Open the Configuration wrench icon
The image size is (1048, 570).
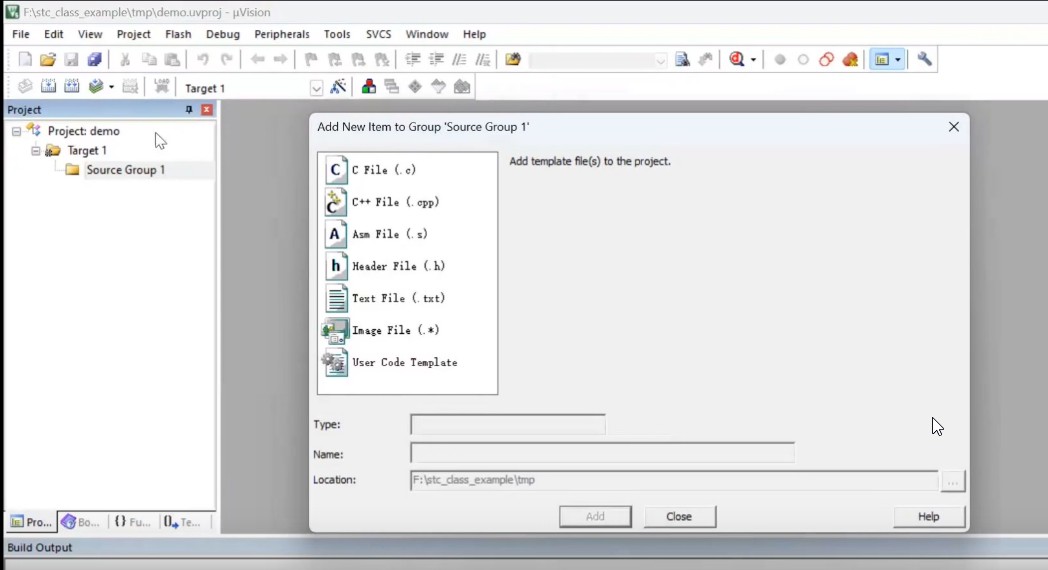pos(924,60)
